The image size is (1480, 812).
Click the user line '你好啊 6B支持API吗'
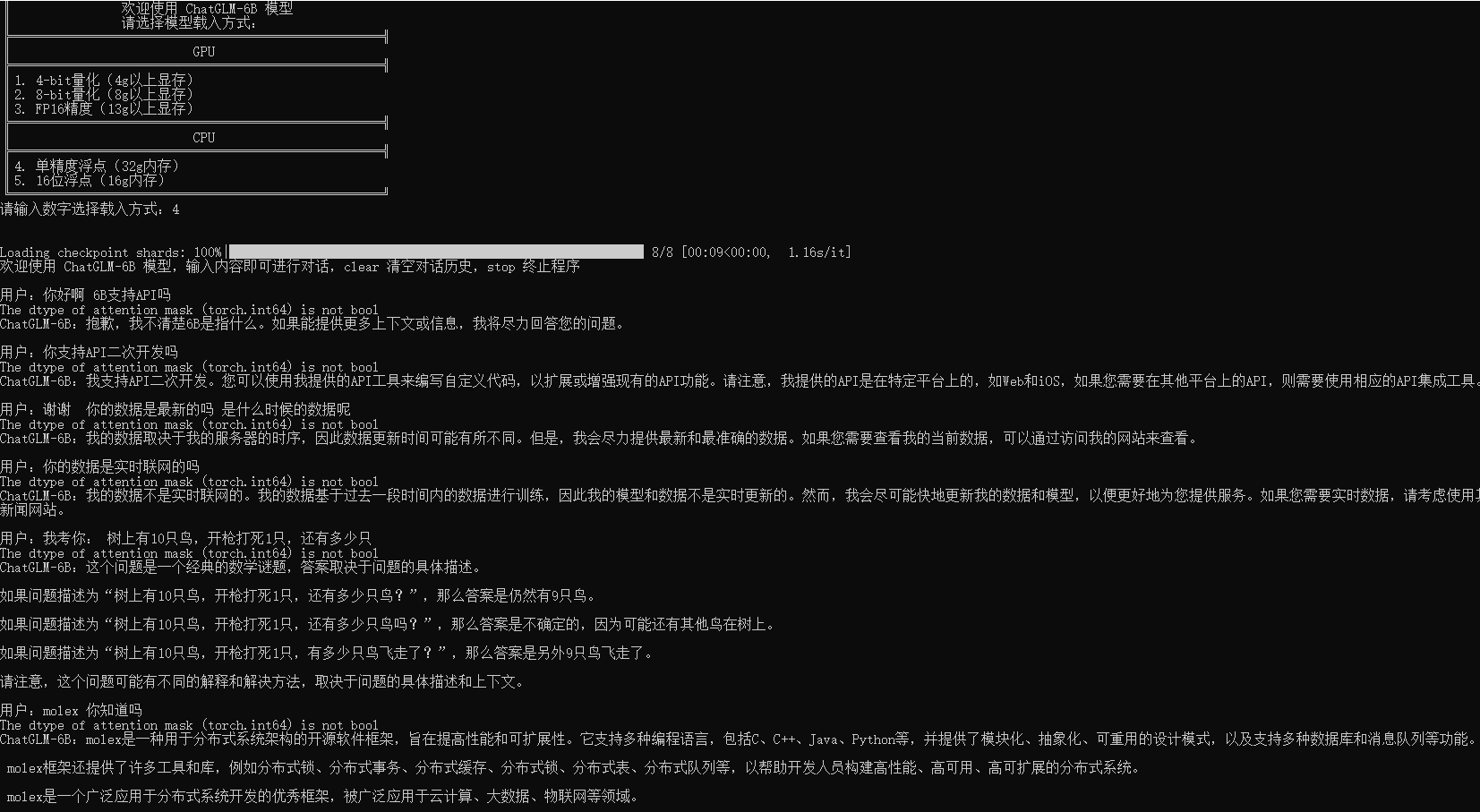pos(86,295)
